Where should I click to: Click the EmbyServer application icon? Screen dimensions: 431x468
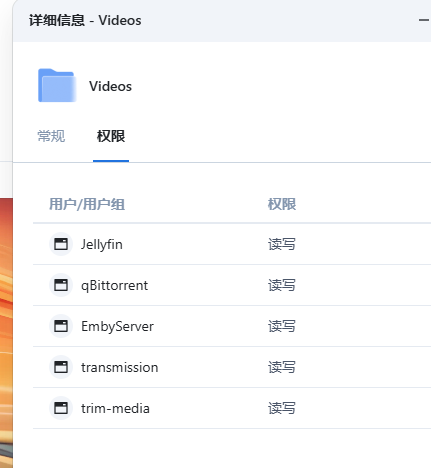point(61,326)
